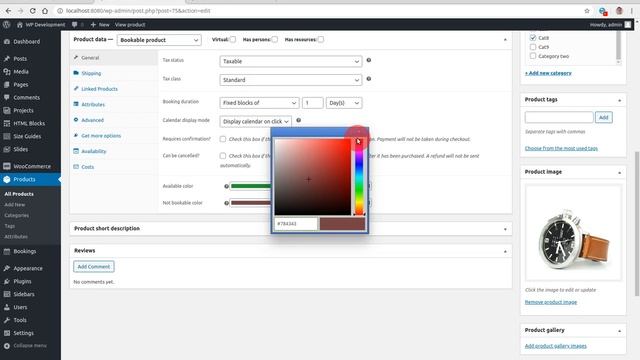Image resolution: width=640 pixels, height=360 pixels.
Task: Open Display calendar on click dropdown
Action: [256, 122]
